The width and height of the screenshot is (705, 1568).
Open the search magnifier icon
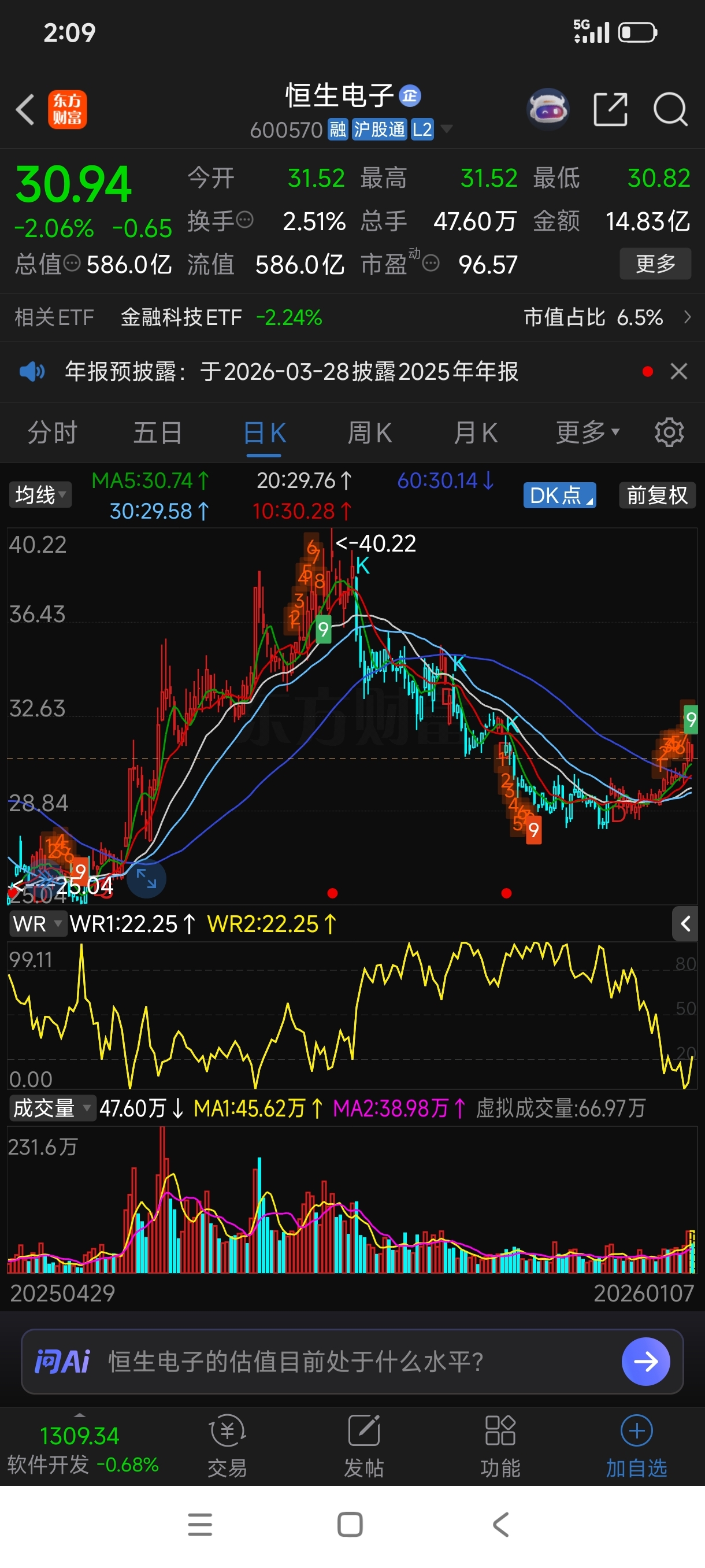coord(670,110)
